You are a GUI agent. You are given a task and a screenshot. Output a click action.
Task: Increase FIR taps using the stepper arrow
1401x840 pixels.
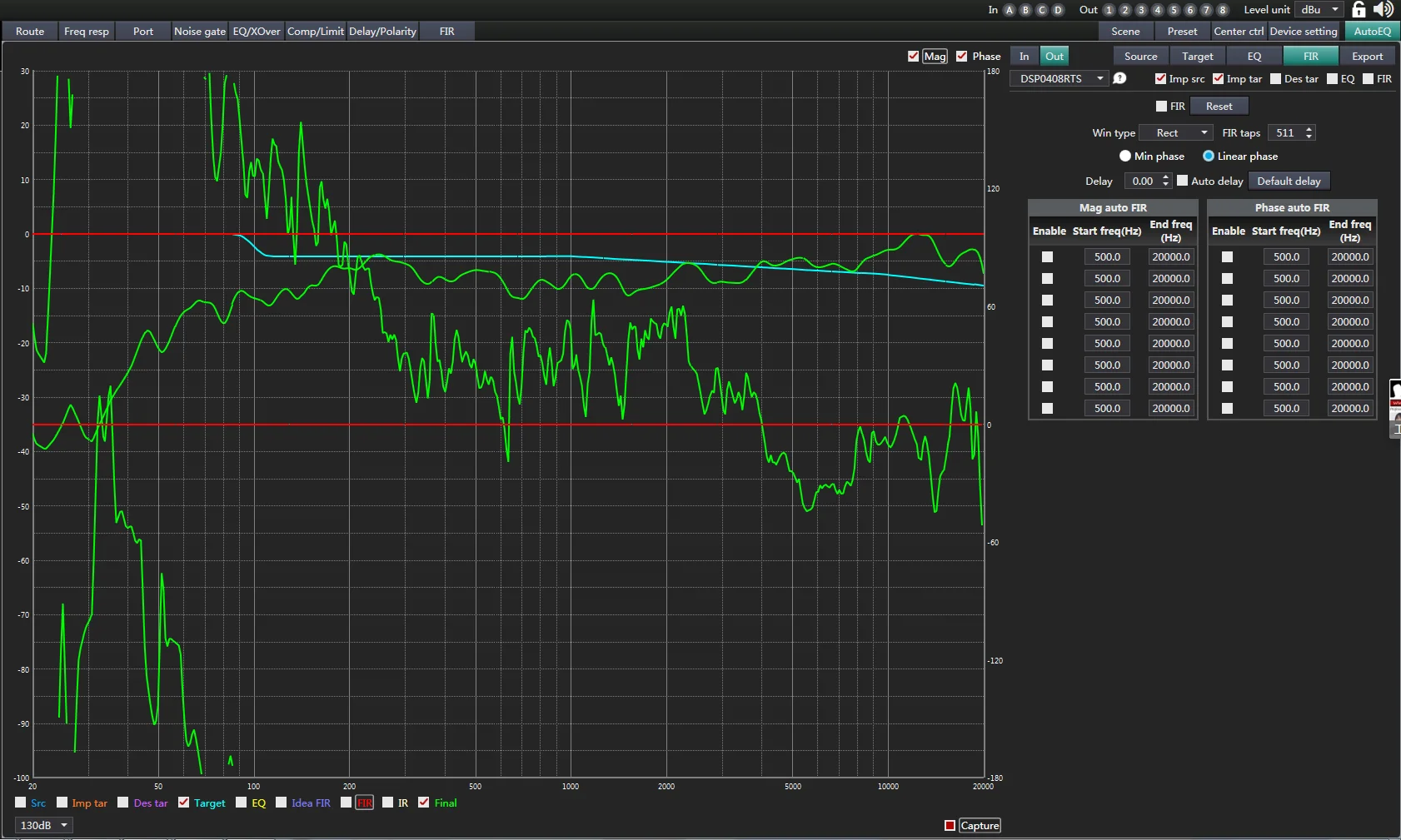1309,129
